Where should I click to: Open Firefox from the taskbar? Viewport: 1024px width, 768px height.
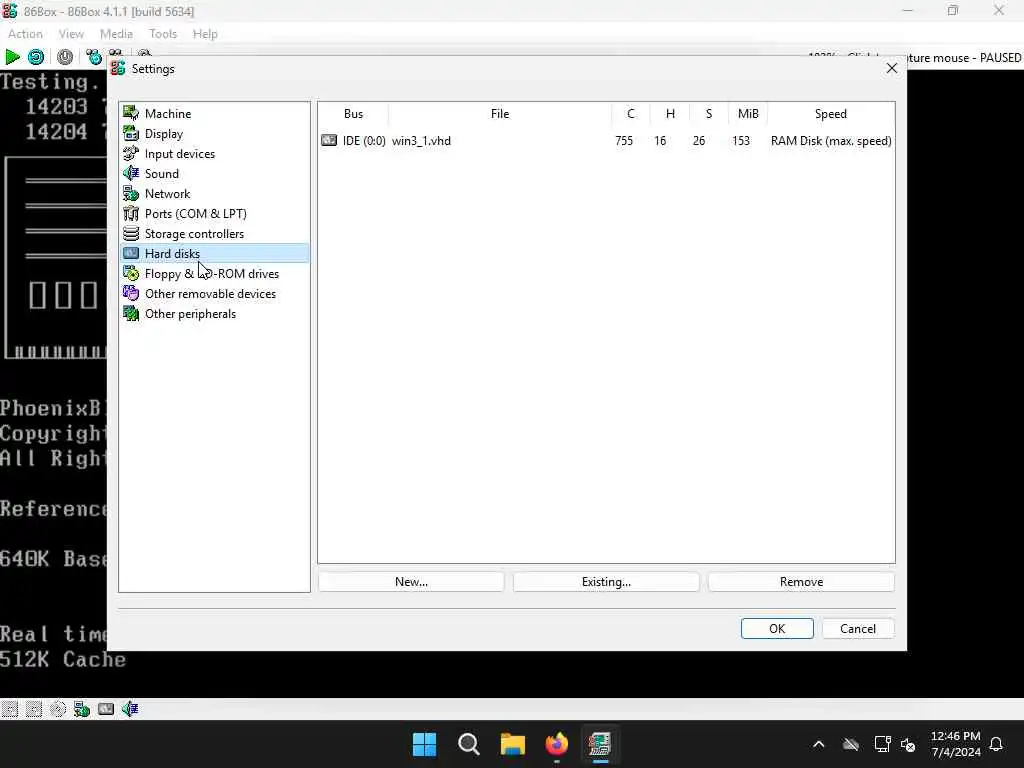[x=557, y=744]
